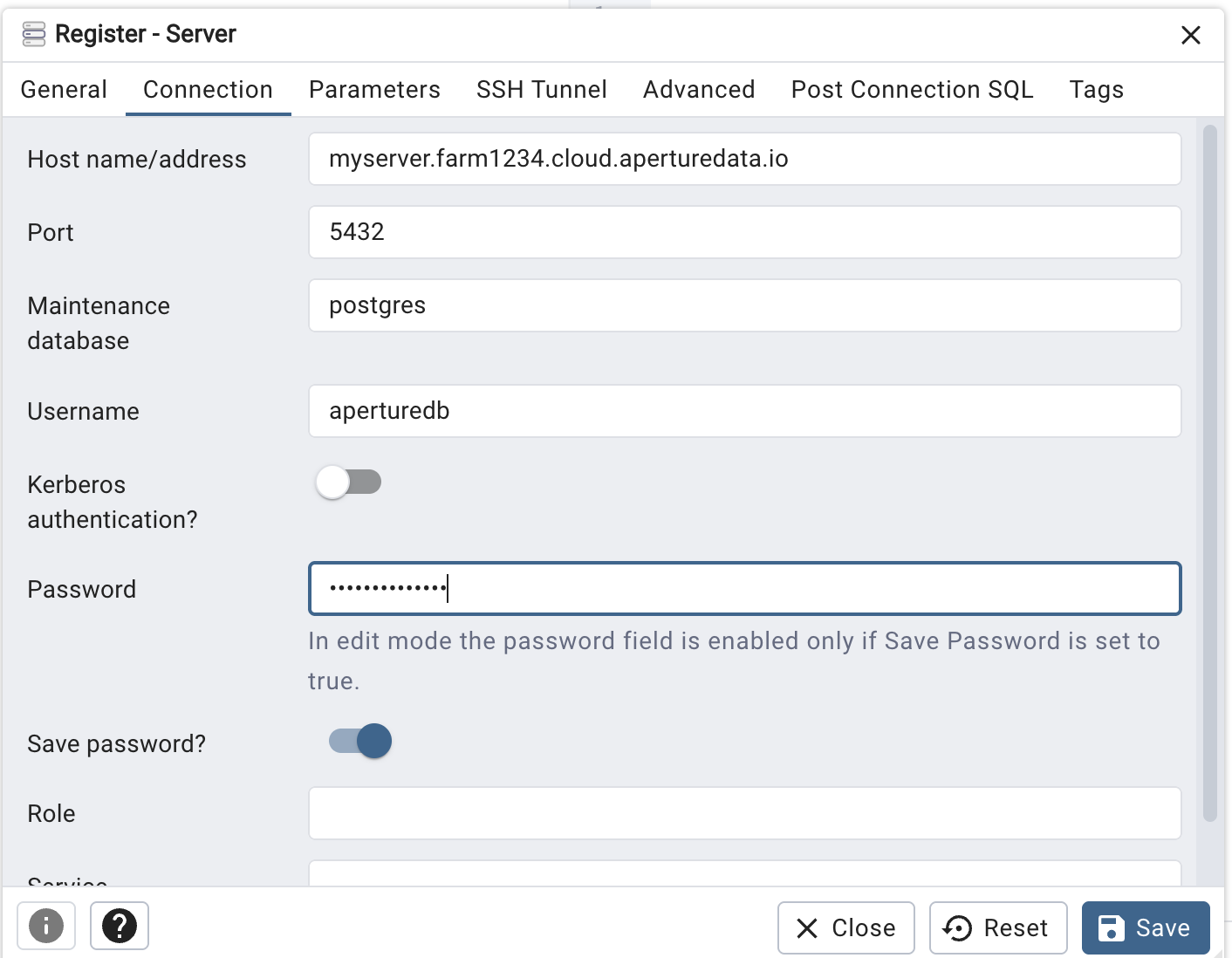Click inside the Password field
The width and height of the screenshot is (1232, 958).
pos(745,589)
